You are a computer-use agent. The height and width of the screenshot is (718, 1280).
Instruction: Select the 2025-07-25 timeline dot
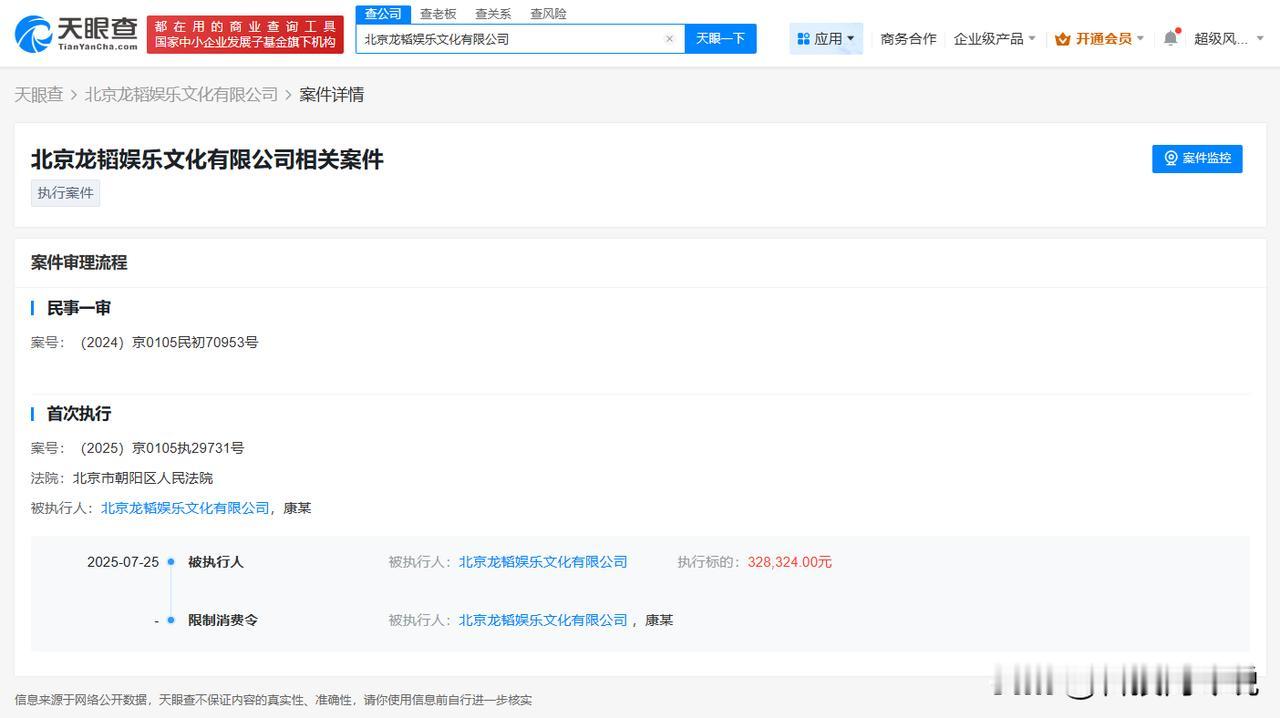[x=171, y=562]
